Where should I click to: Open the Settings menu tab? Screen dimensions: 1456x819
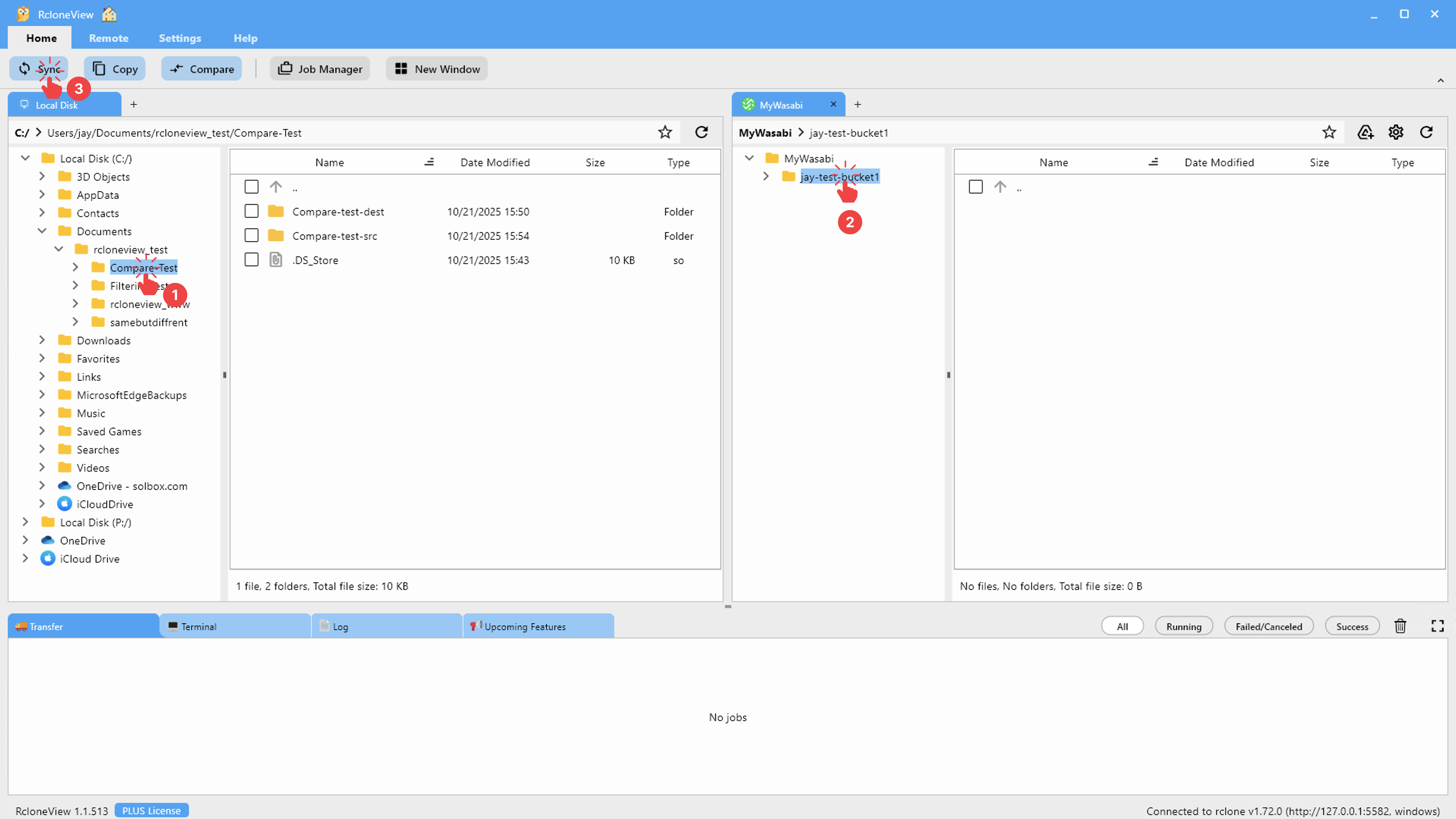[180, 38]
